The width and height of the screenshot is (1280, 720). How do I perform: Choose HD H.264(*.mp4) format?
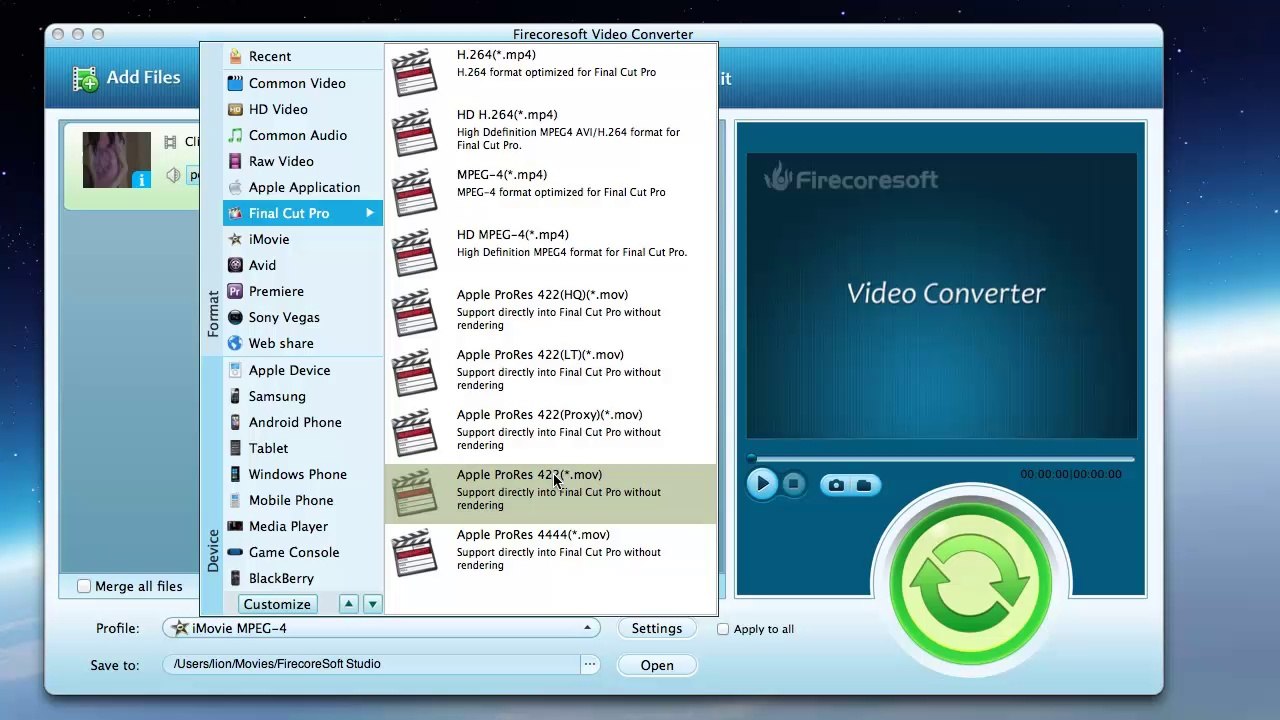[550, 132]
